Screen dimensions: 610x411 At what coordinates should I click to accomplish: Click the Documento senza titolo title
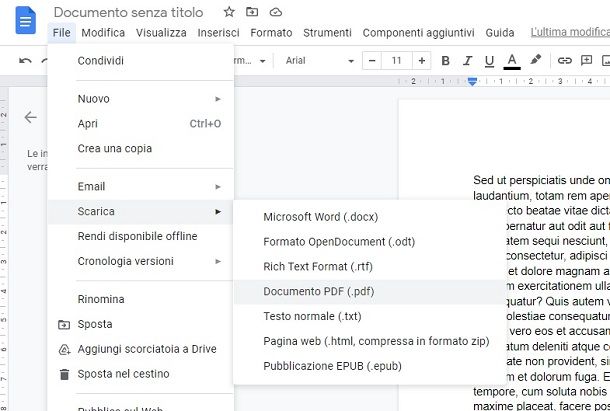tap(128, 12)
